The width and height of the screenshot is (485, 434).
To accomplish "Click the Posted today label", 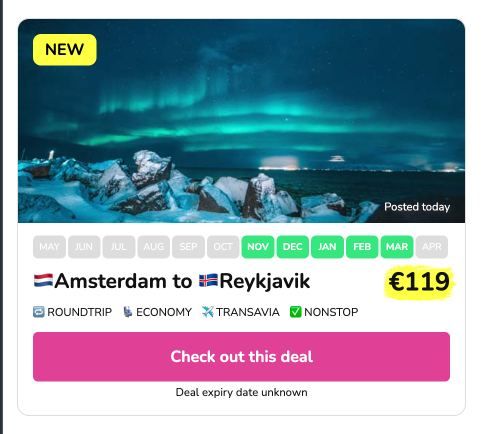I will click(417, 207).
